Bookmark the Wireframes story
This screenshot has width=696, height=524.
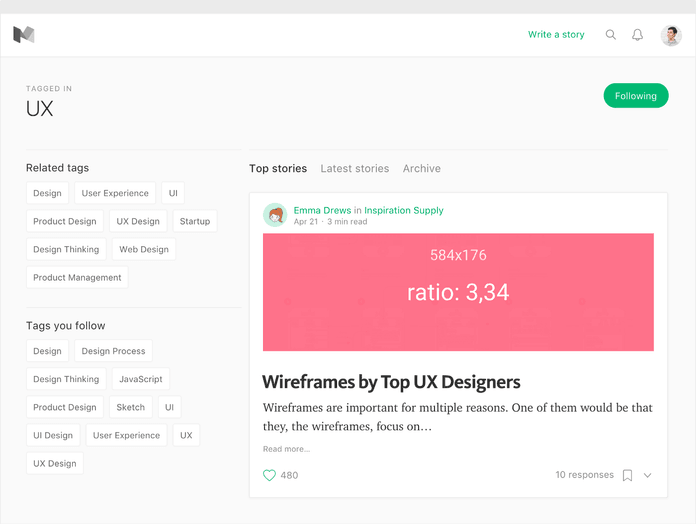pyautogui.click(x=627, y=475)
